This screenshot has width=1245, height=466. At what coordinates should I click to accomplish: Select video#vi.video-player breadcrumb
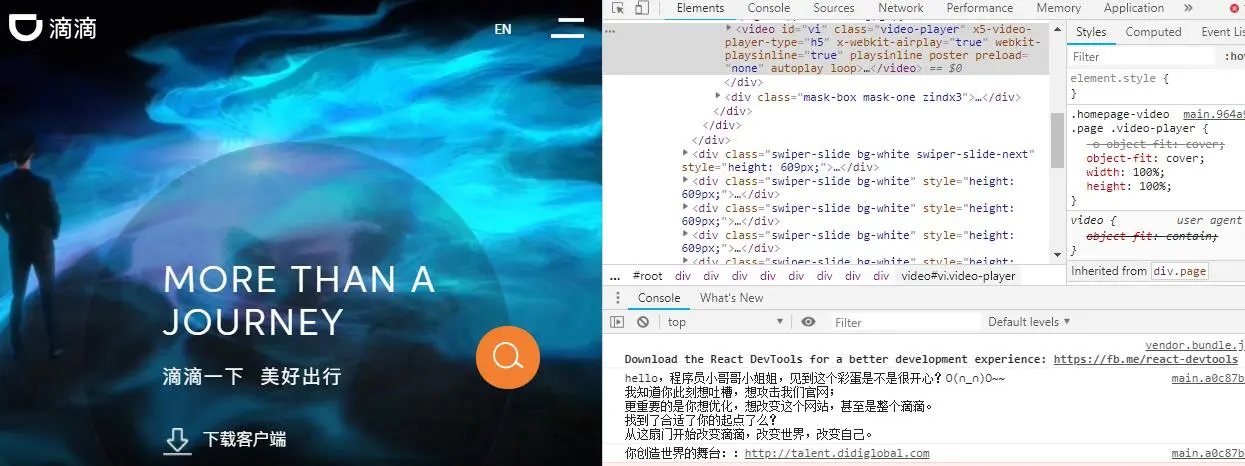(958, 276)
